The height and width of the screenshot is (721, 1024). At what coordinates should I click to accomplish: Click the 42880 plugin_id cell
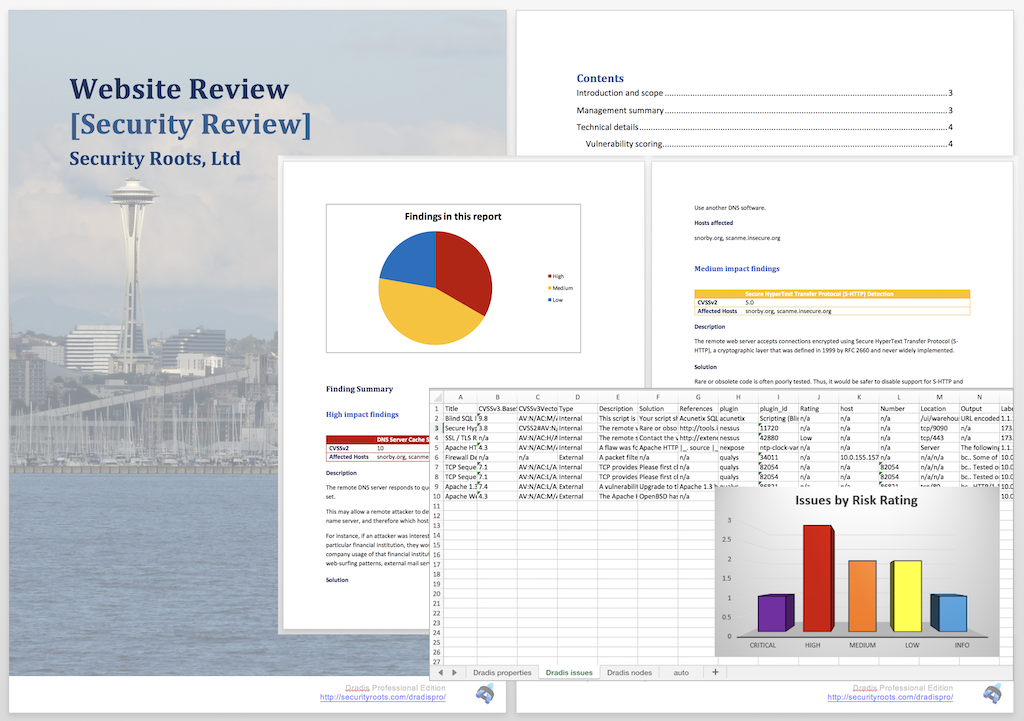tap(778, 438)
